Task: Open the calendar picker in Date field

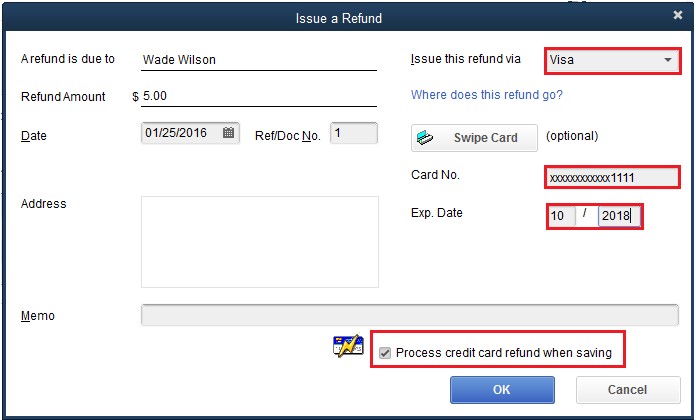Action: pos(228,133)
